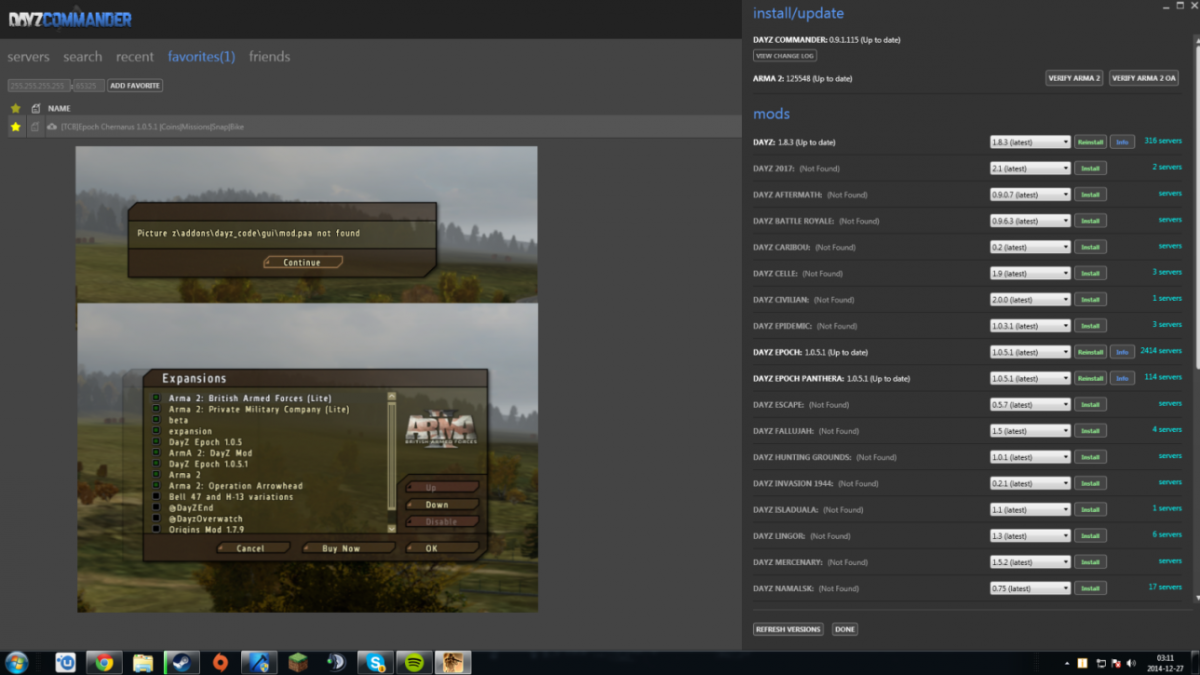This screenshot has height=675, width=1200.
Task: Unfavorite the TCB Epoch Chernarus server star
Action: click(15, 127)
